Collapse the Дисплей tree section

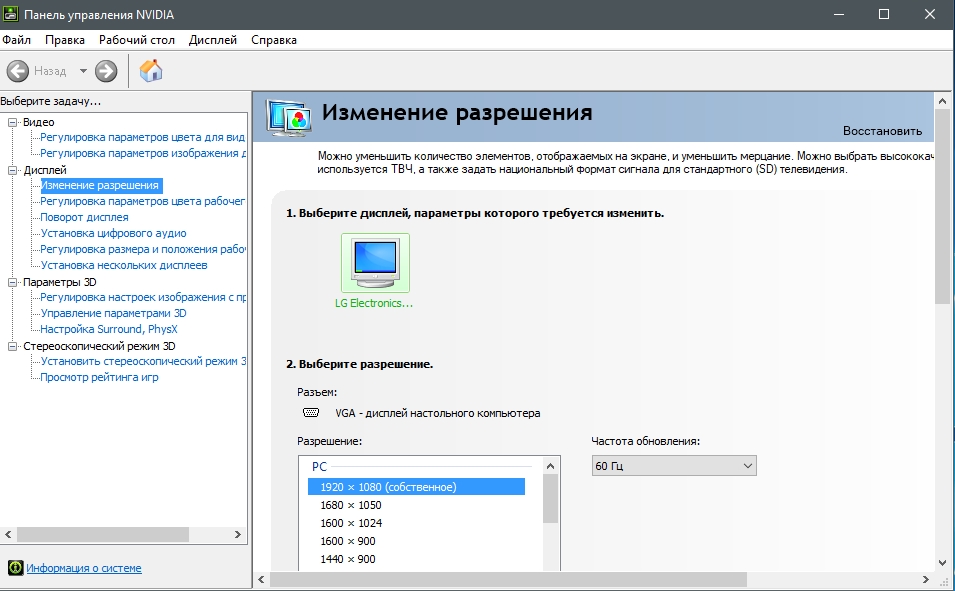pyautogui.click(x=14, y=172)
